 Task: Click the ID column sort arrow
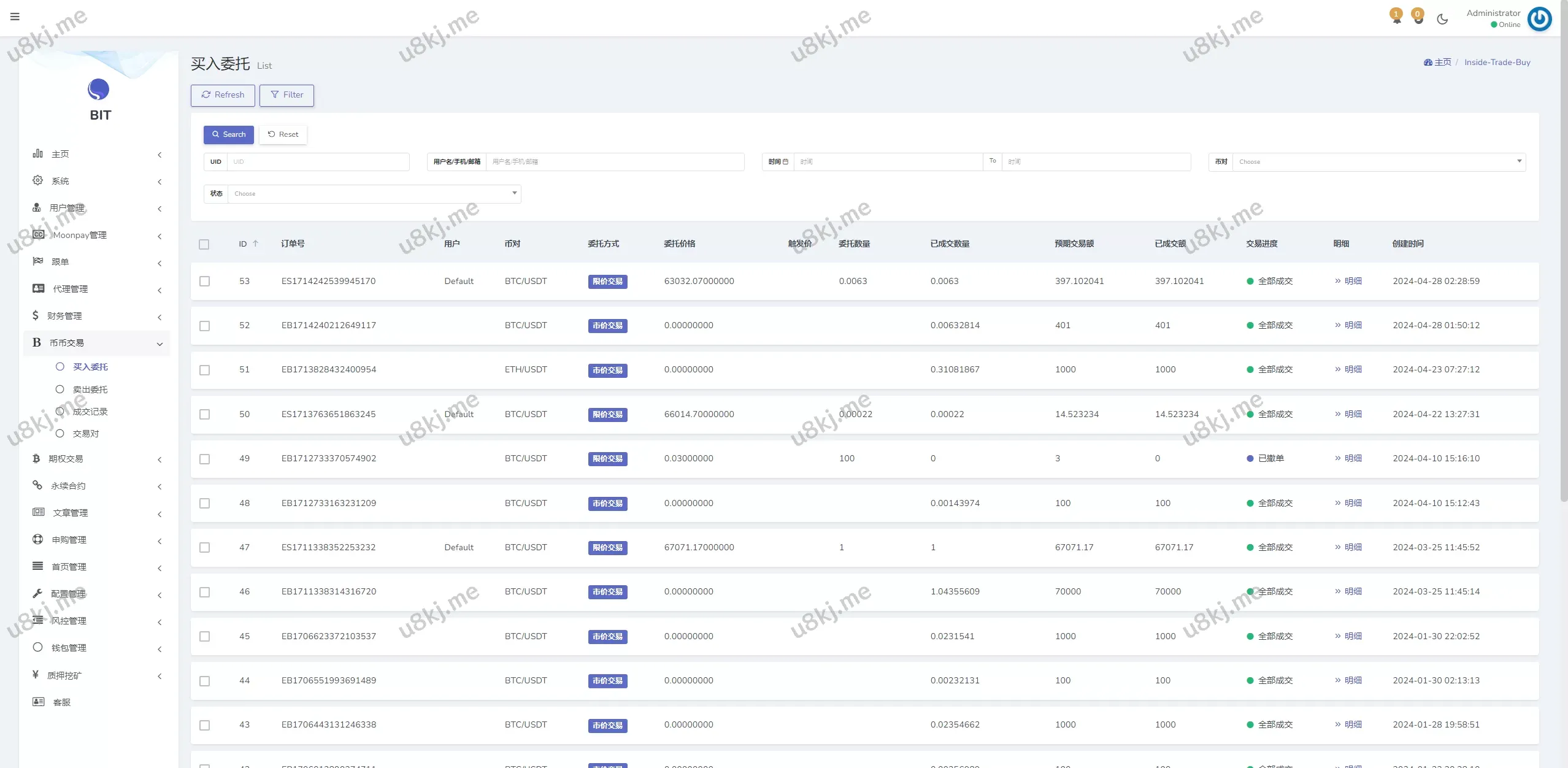coord(256,244)
